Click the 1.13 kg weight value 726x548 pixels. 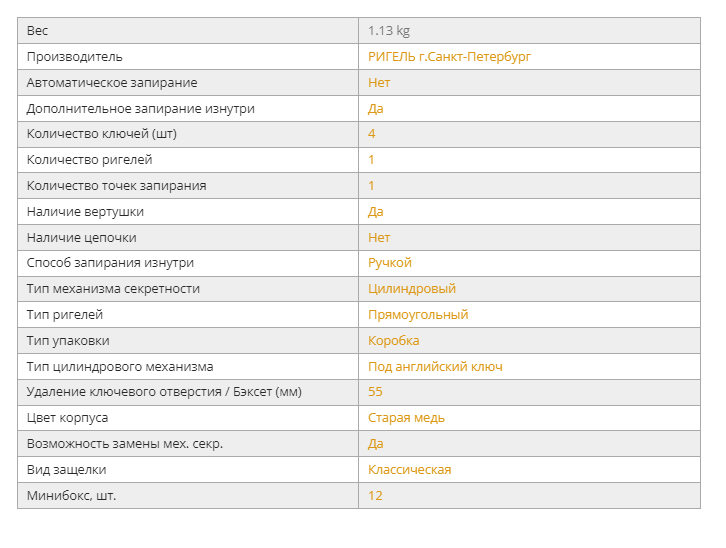(x=388, y=31)
